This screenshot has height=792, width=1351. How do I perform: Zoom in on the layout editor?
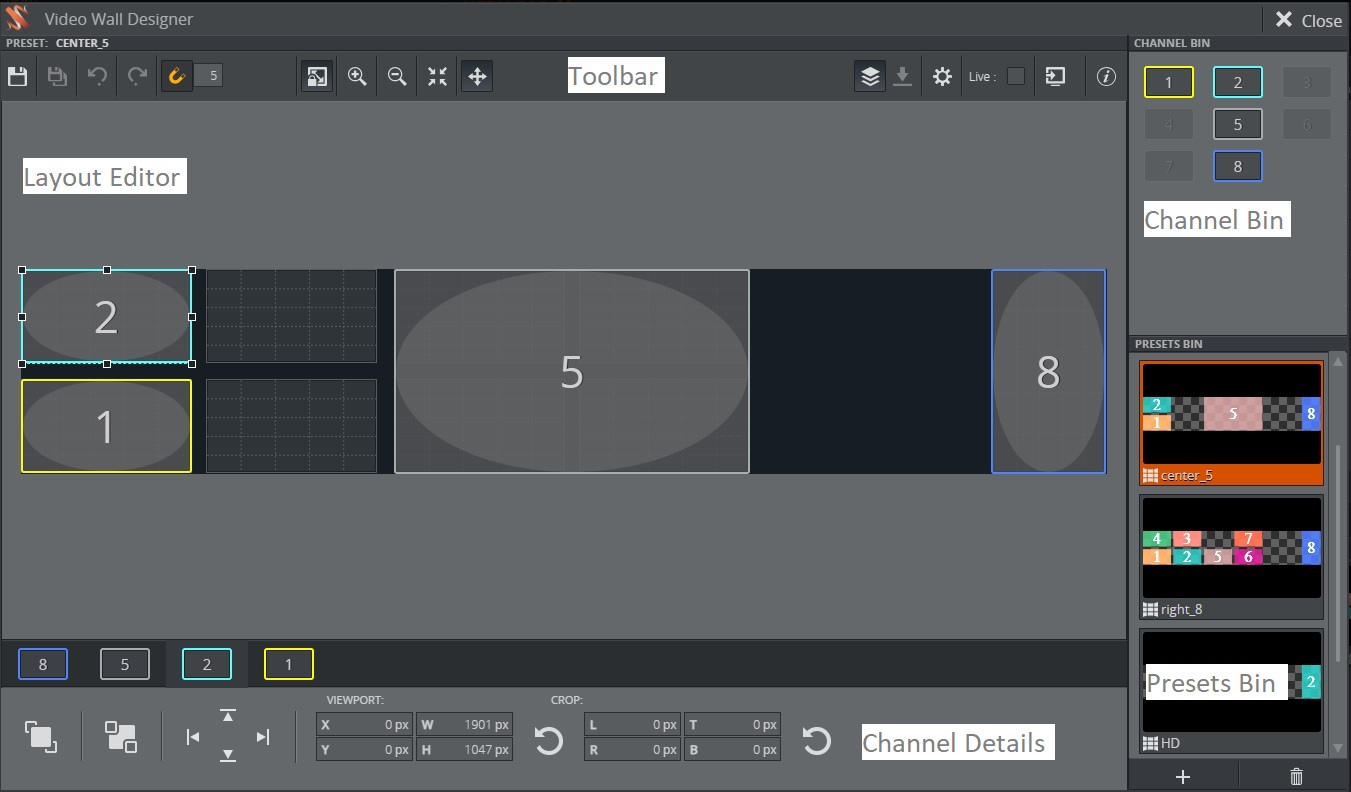(x=357, y=76)
